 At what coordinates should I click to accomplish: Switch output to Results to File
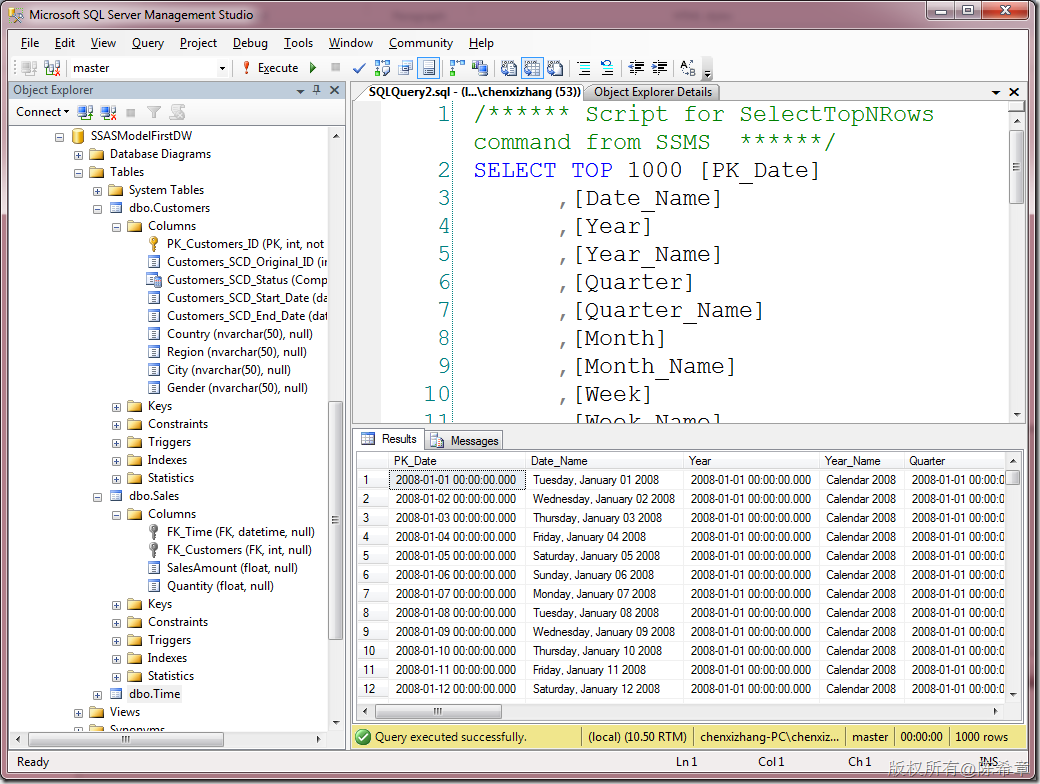555,68
